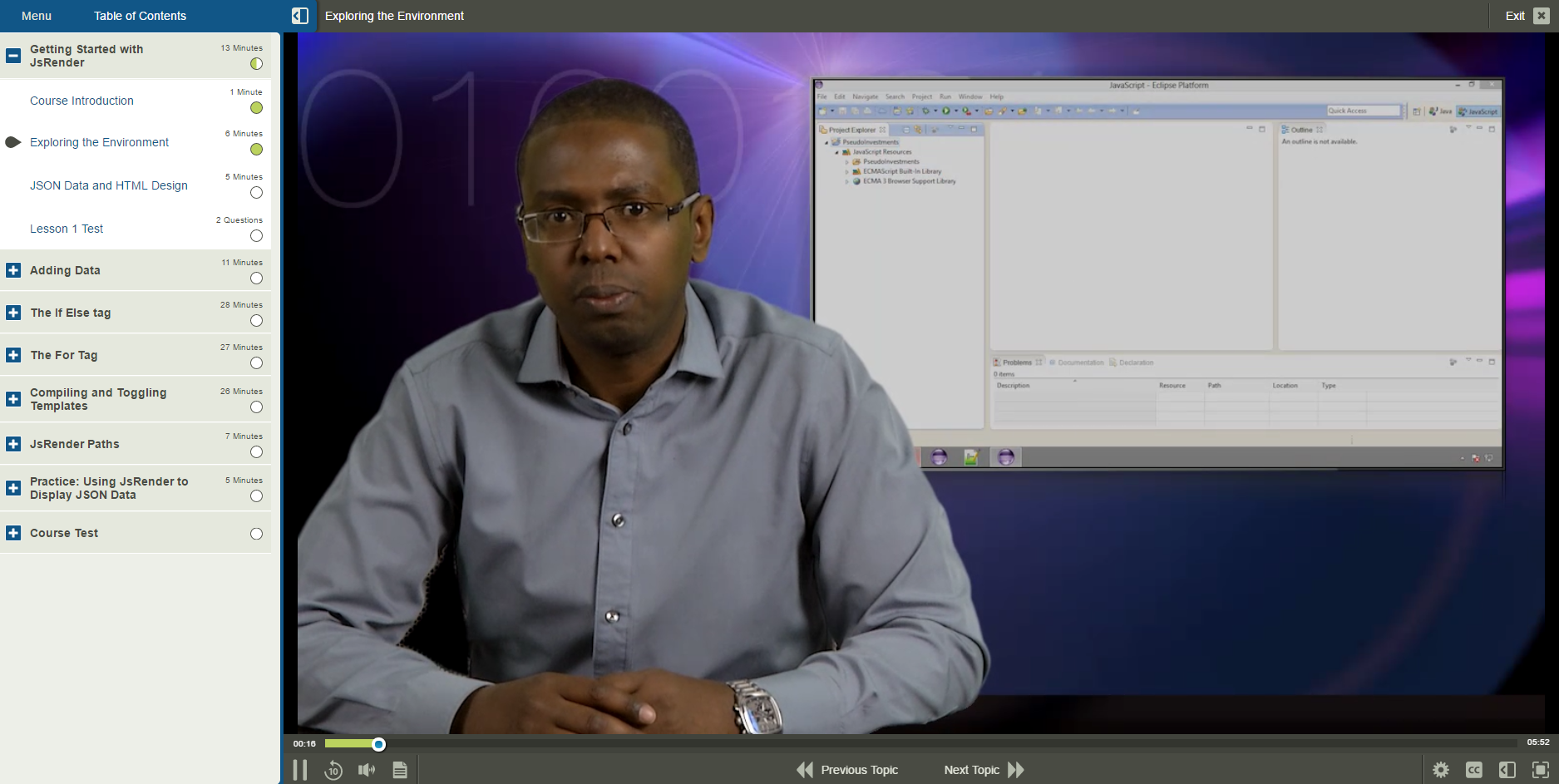Click the video progress slider handle
Image resolution: width=1559 pixels, height=784 pixels.
(x=378, y=744)
